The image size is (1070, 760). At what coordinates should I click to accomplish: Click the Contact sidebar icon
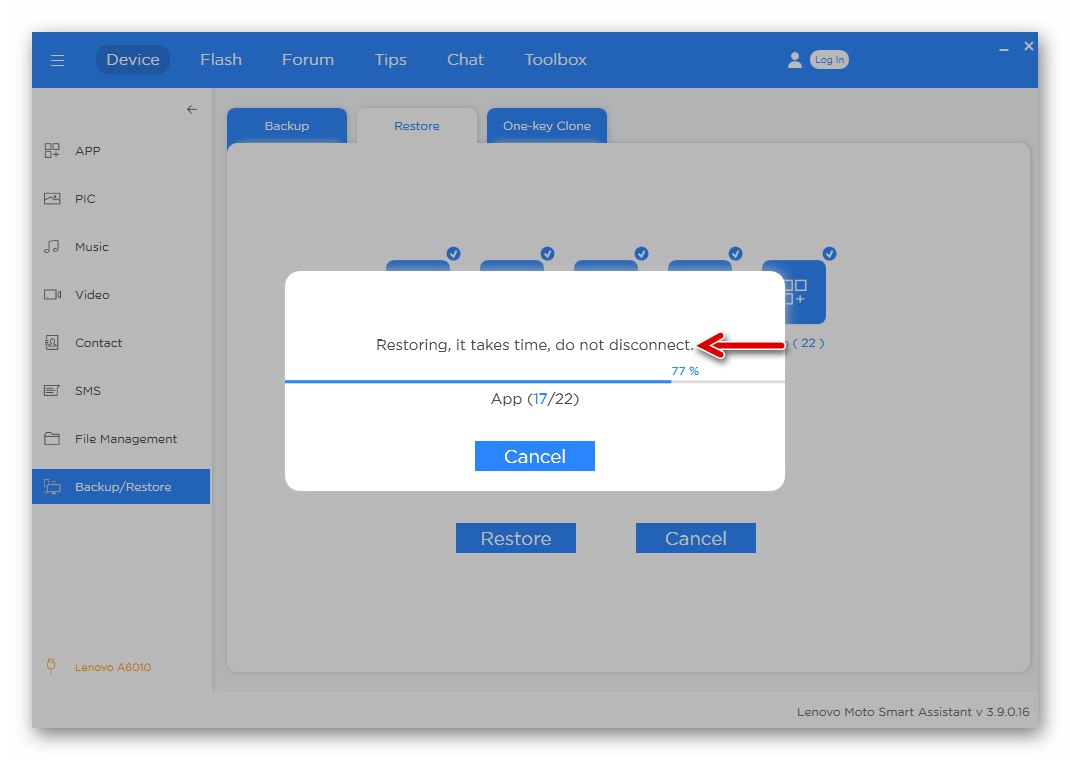52,342
